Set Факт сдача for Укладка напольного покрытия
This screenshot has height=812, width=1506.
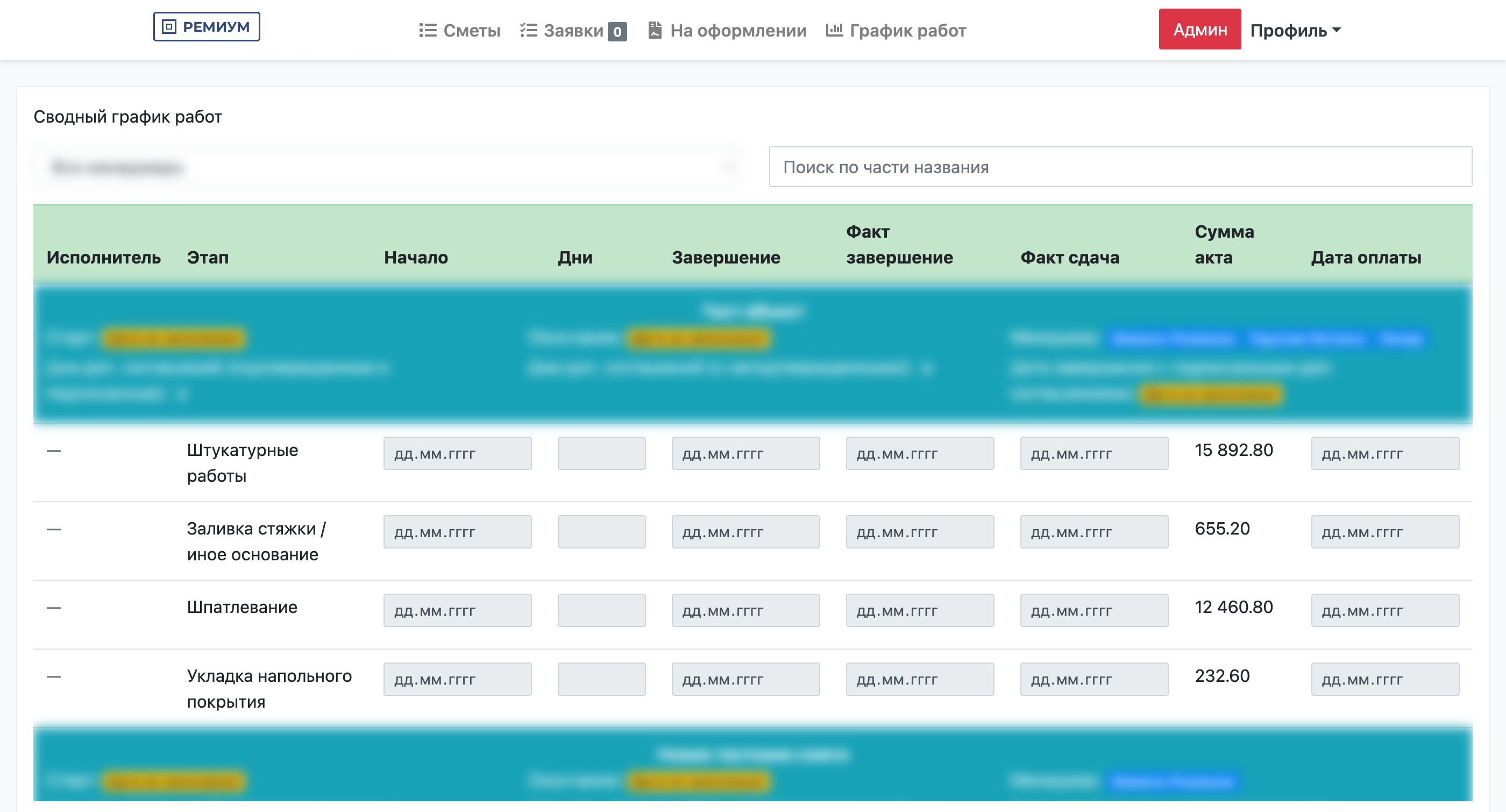click(1094, 679)
